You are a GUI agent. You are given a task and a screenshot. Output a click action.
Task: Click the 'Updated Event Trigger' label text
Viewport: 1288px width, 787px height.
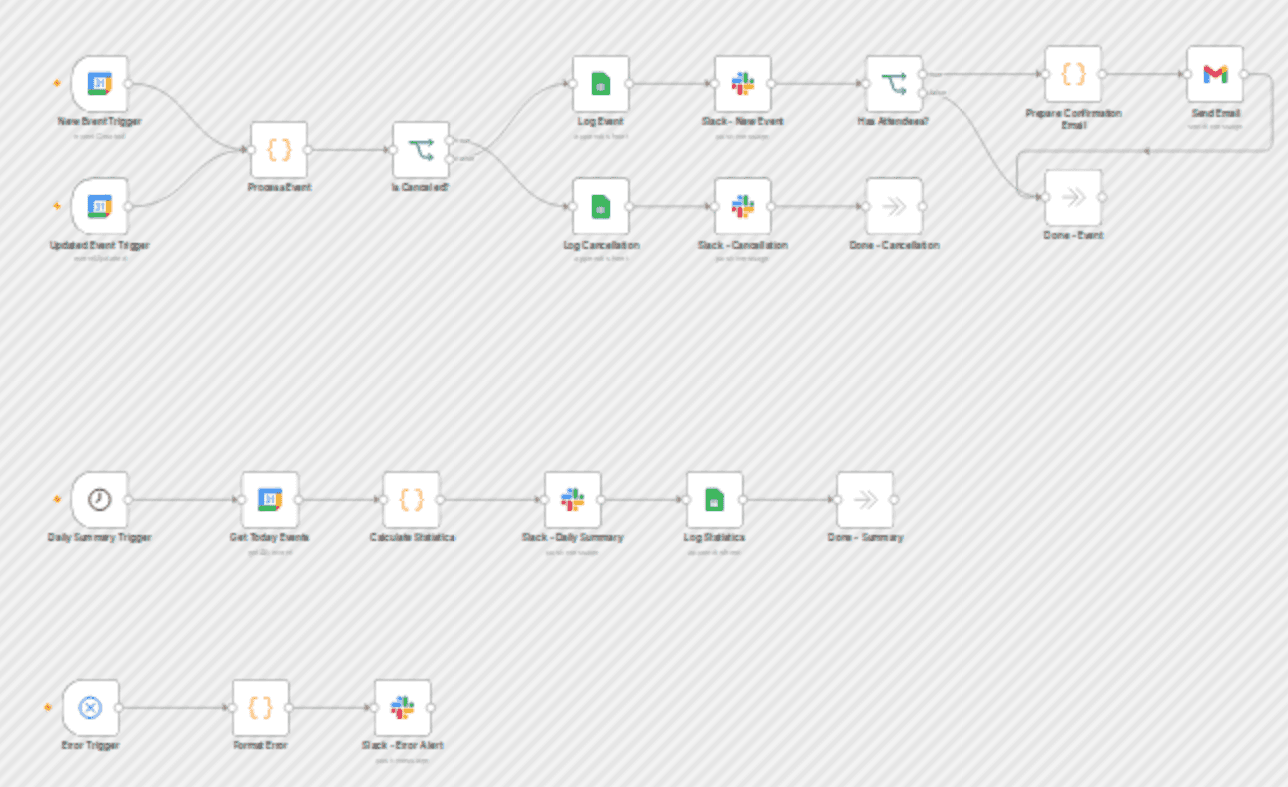(x=99, y=245)
